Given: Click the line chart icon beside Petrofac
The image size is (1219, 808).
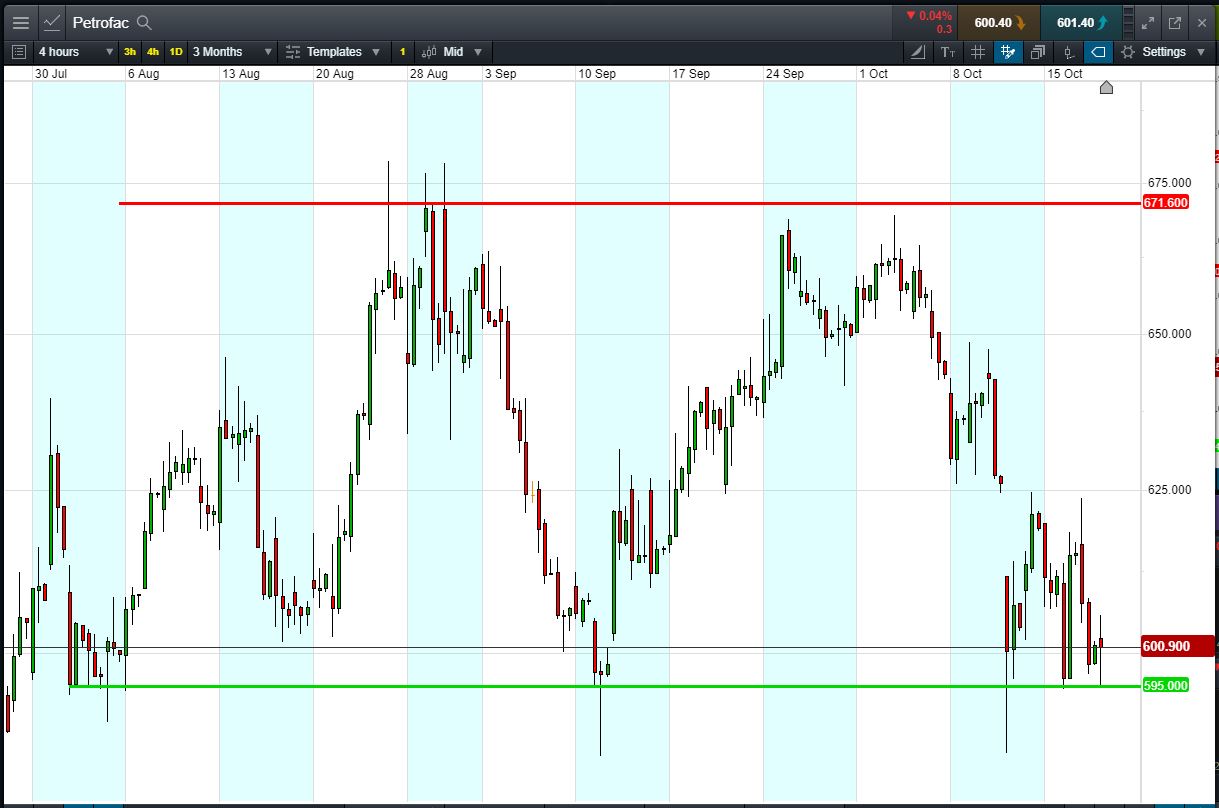Looking at the screenshot, I should click(53, 22).
